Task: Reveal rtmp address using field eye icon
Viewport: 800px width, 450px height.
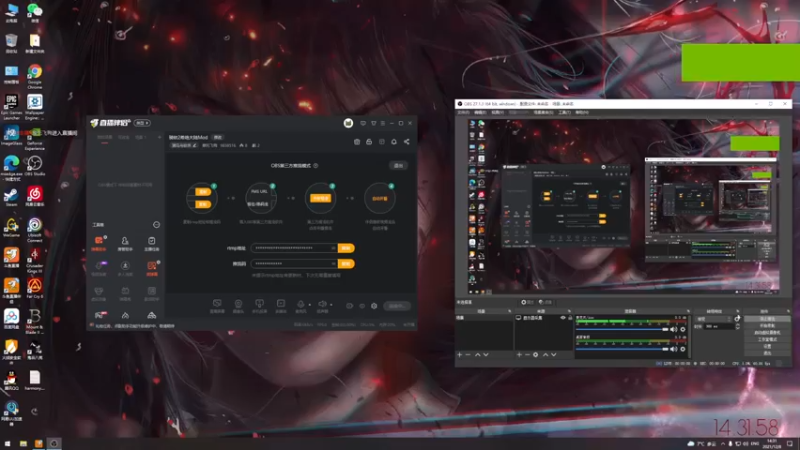Action: click(x=333, y=248)
